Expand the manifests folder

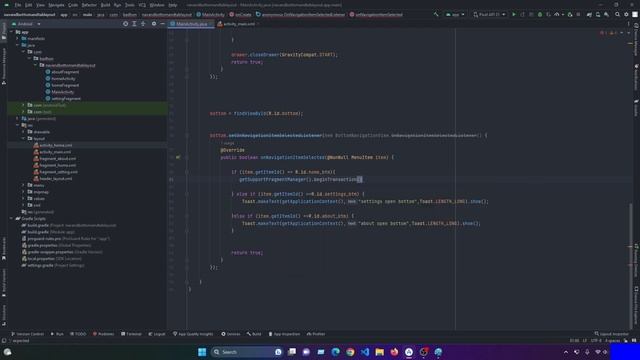(x=18, y=38)
